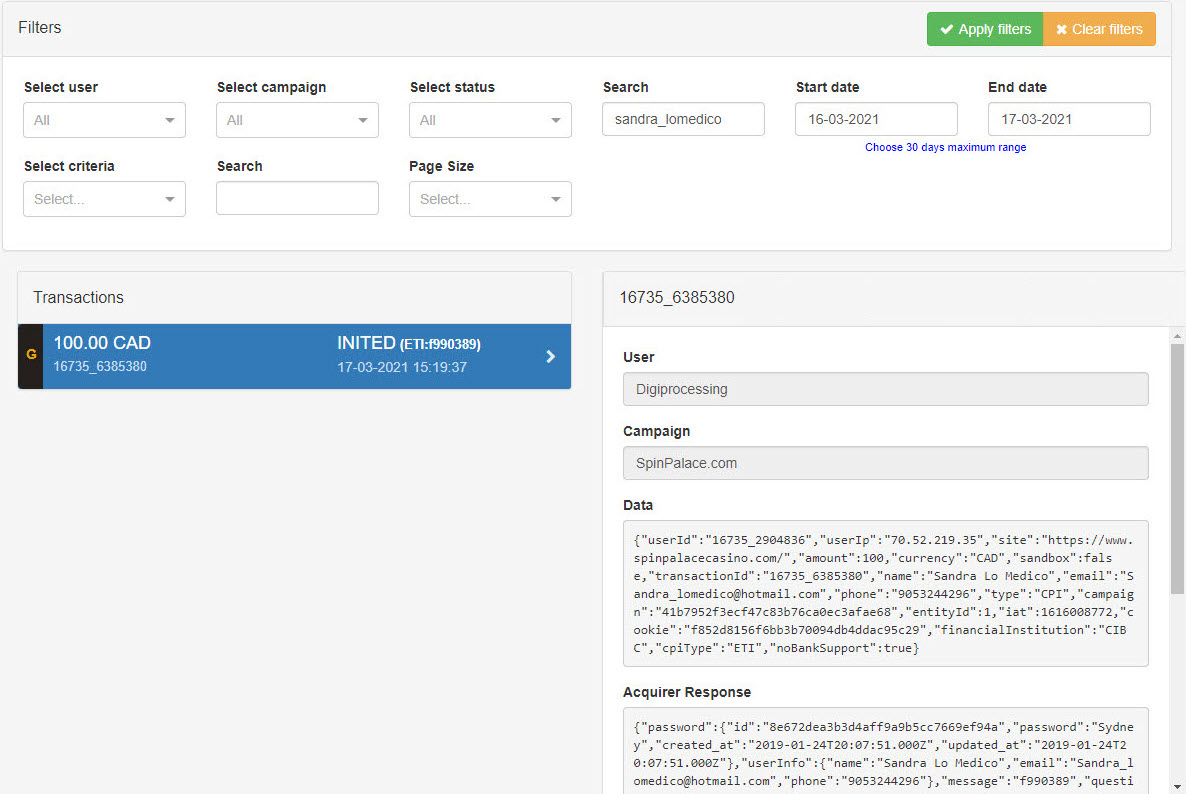Viewport: 1186px width, 794px height.
Task: Open the Select campaign dropdown
Action: click(297, 120)
